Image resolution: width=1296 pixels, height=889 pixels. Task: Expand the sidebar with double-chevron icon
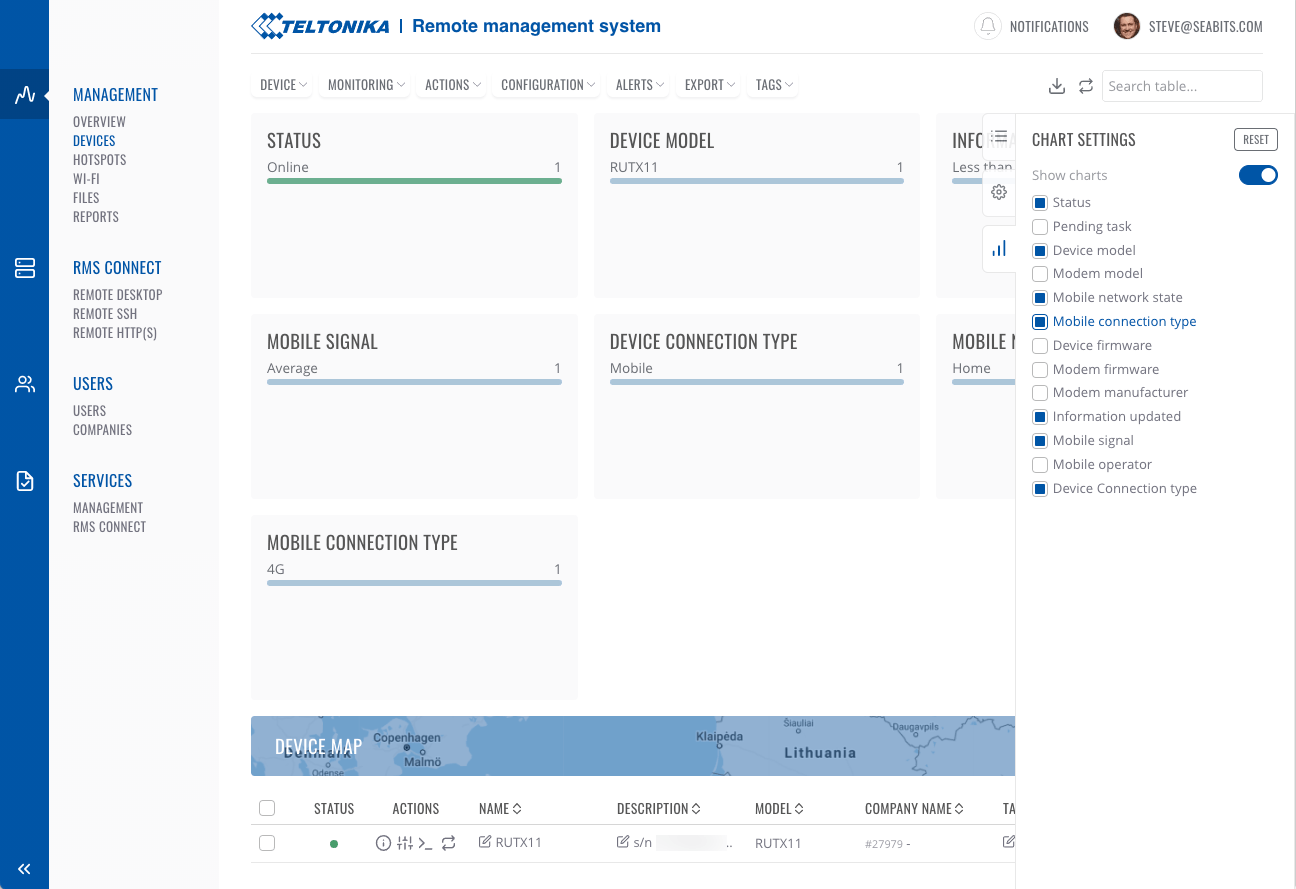[x=24, y=869]
